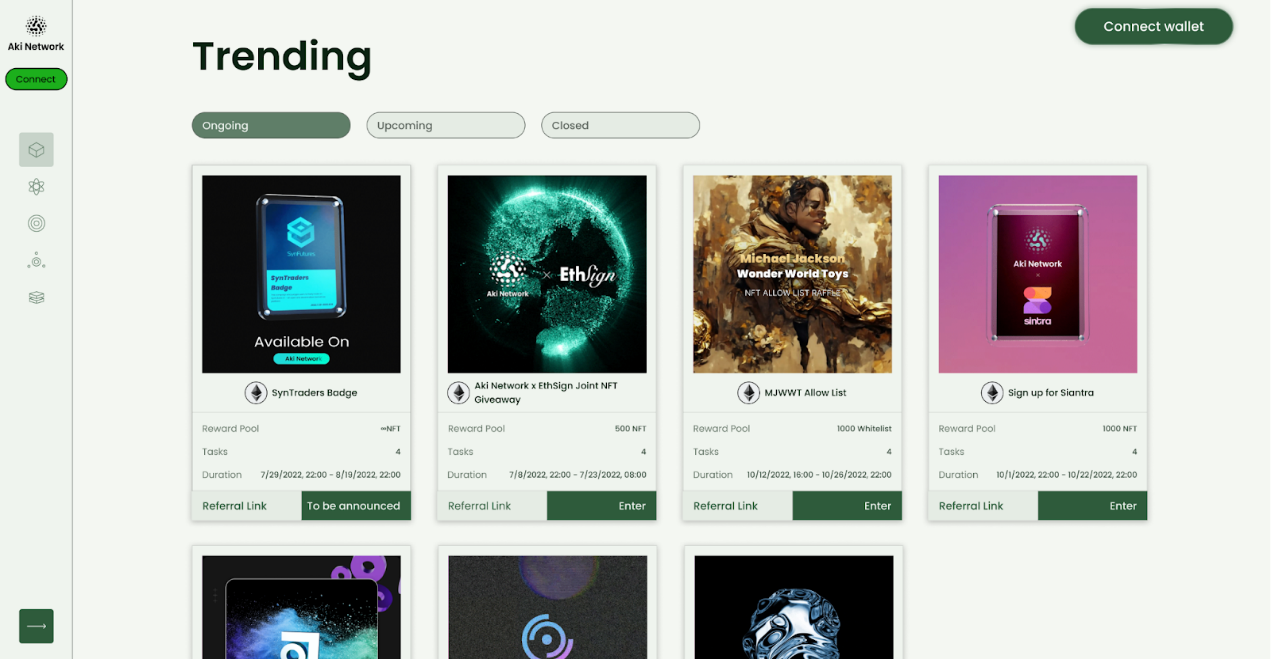Screen dimensions: 1271x659
Task: Open the Aki Network logo in sidebar
Action: [36, 26]
